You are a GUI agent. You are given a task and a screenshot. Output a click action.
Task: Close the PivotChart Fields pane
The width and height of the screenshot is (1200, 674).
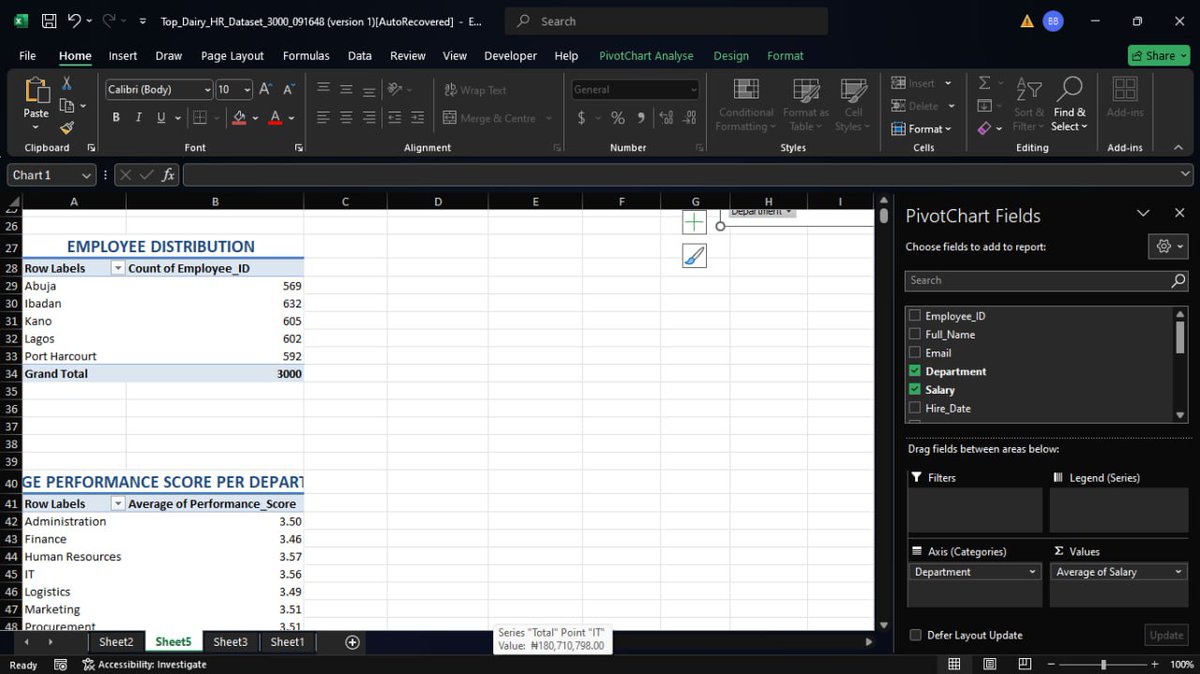click(x=1179, y=213)
